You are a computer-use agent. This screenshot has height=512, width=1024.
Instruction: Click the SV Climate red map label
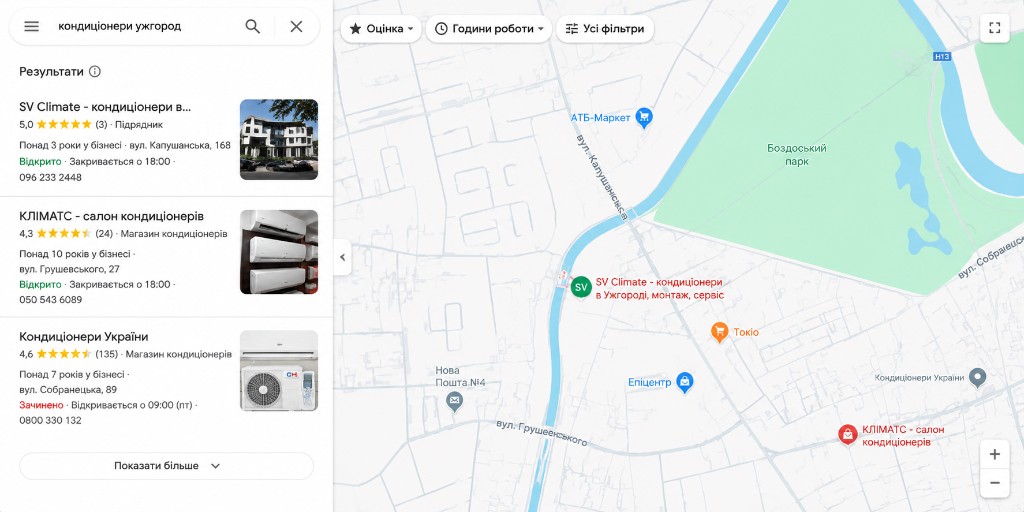[x=660, y=289]
